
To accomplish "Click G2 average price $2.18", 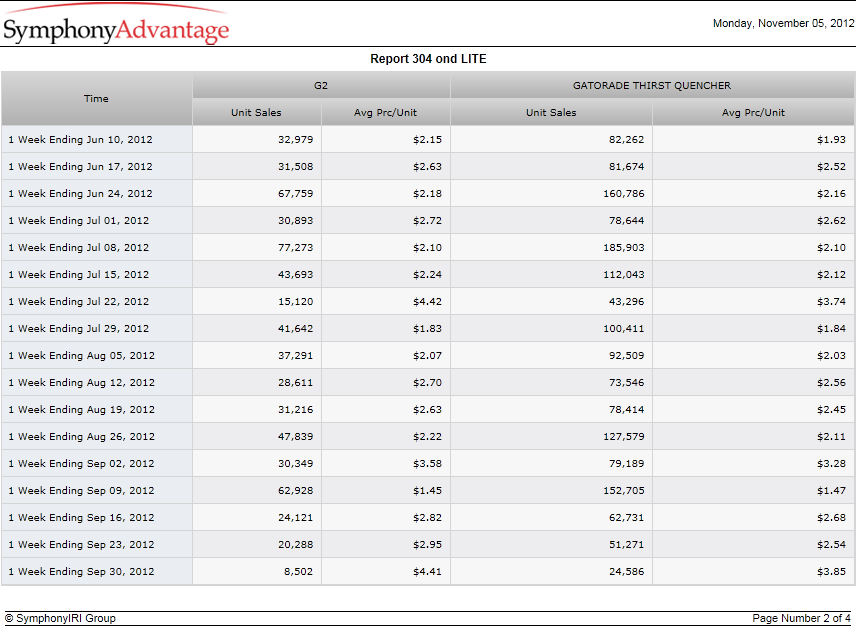I will tap(427, 194).
